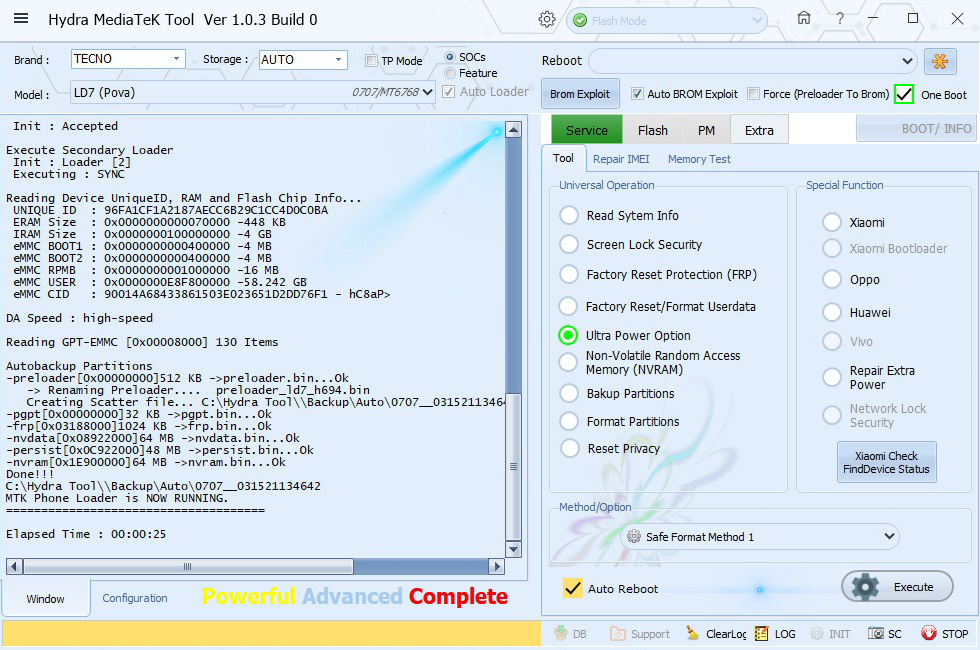
Task: Click the vertical log scrollbar thumb
Action: tap(513, 466)
